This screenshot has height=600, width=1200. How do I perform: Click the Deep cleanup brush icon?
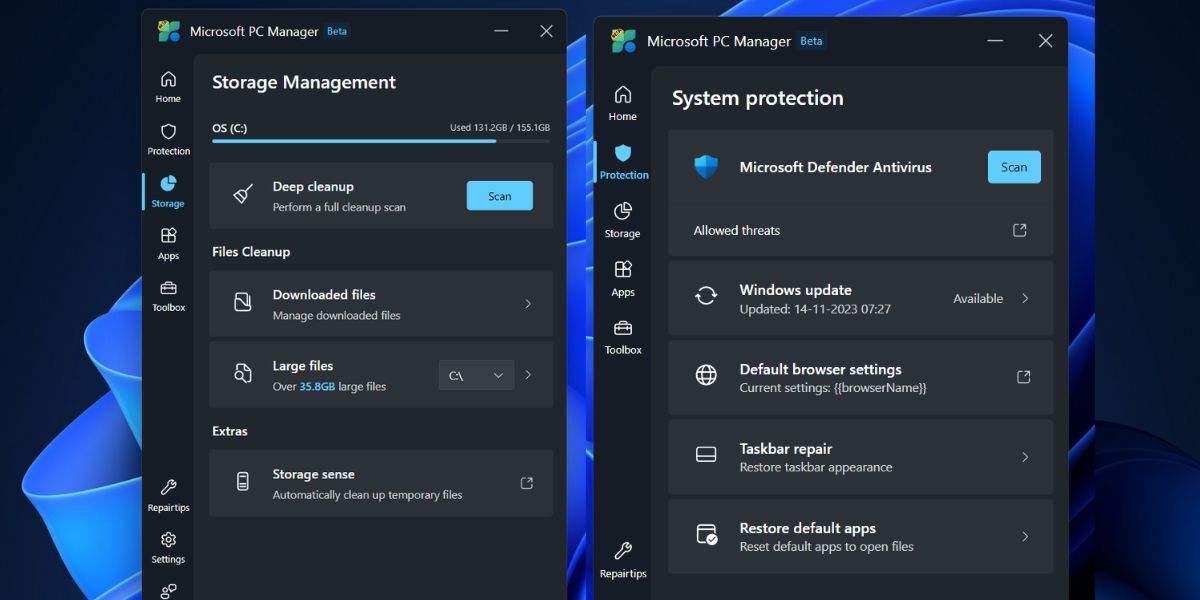coord(241,195)
